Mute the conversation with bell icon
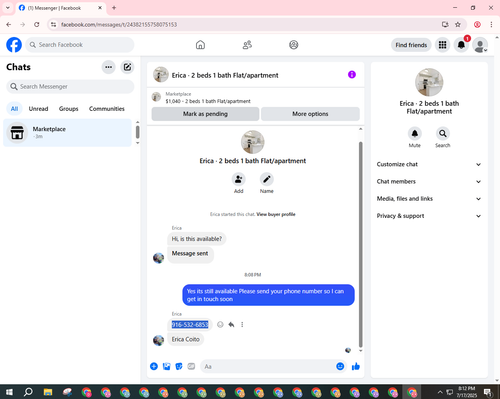The height and width of the screenshot is (399, 500). tap(415, 134)
